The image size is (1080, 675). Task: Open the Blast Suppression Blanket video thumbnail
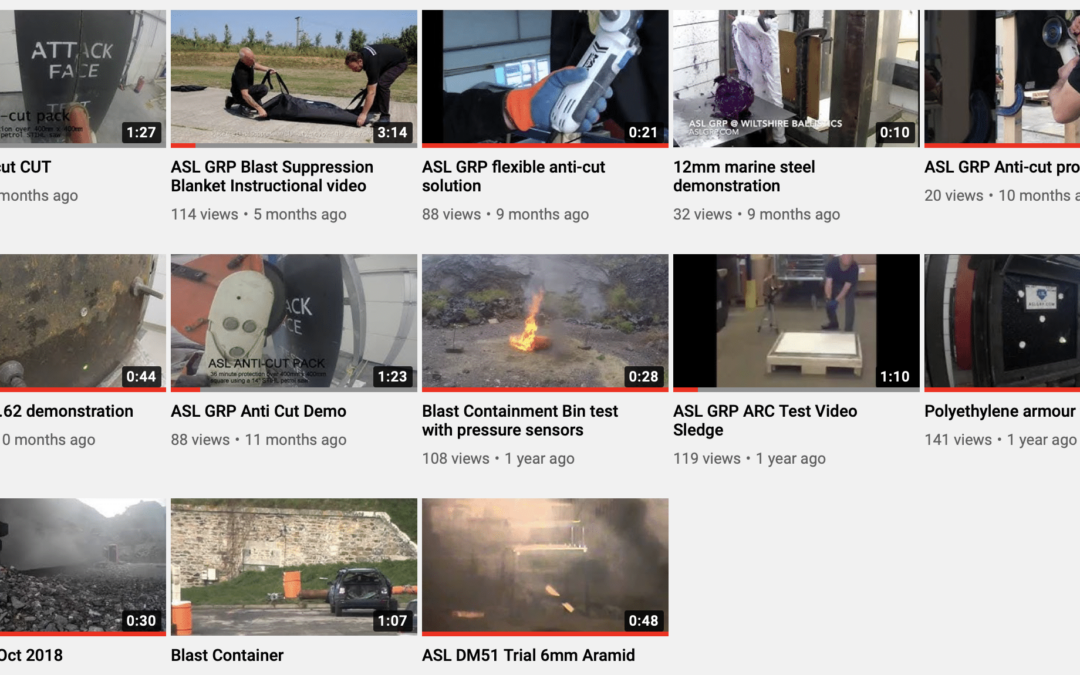tap(293, 78)
